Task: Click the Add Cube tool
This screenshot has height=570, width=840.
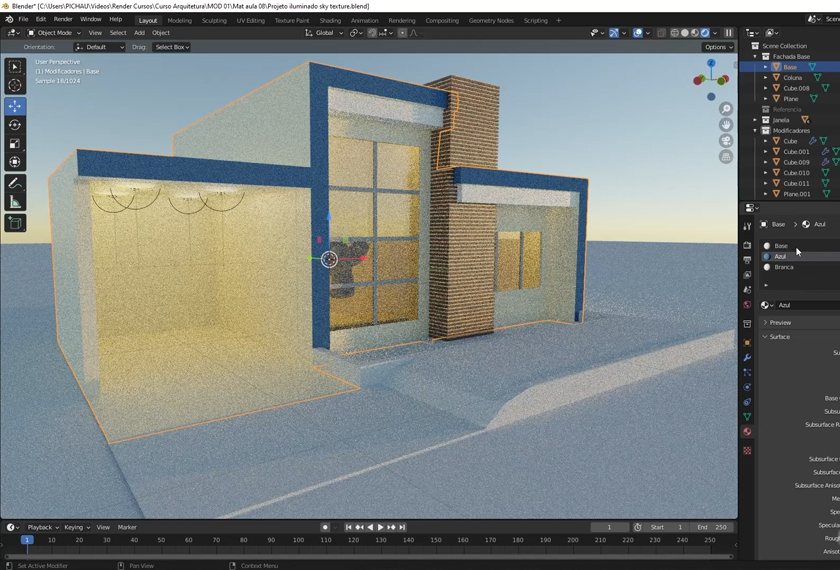Action: pos(15,223)
